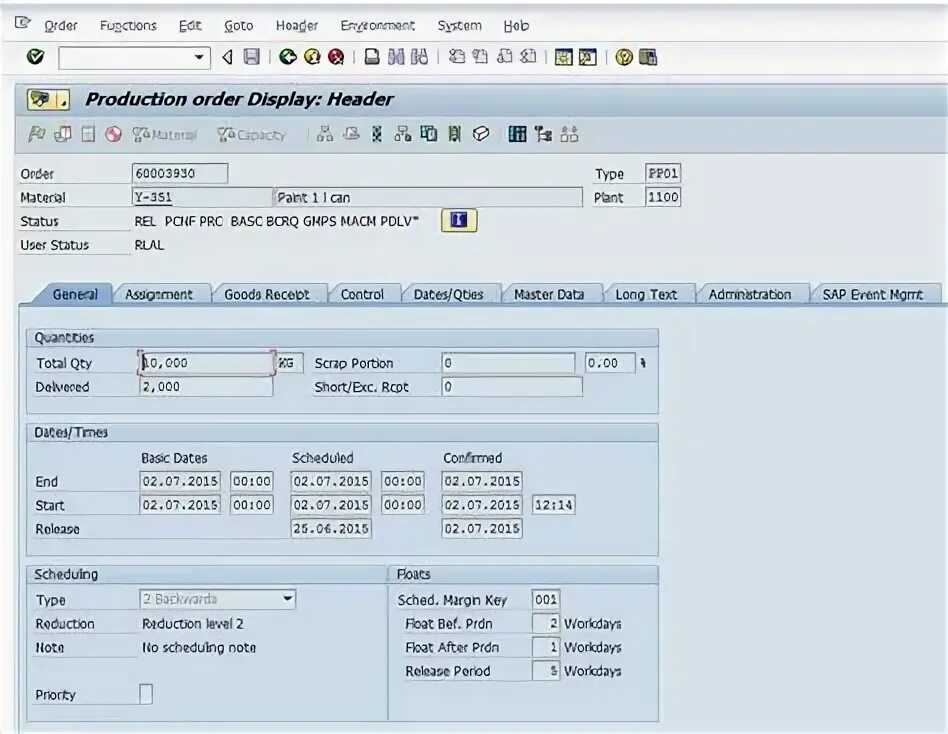Open the Header menu
This screenshot has height=734, width=948.
pyautogui.click(x=296, y=25)
